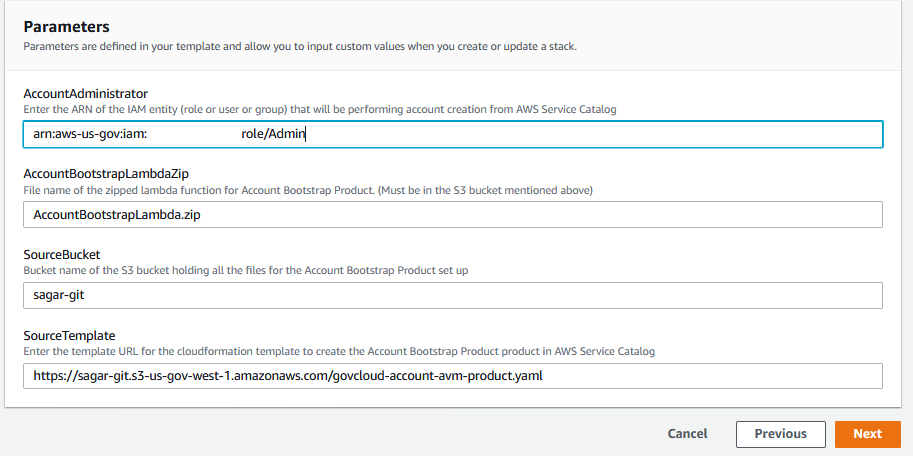This screenshot has height=456, width=913.
Task: Click the SourceBucket field containing sagar-git
Action: point(453,295)
